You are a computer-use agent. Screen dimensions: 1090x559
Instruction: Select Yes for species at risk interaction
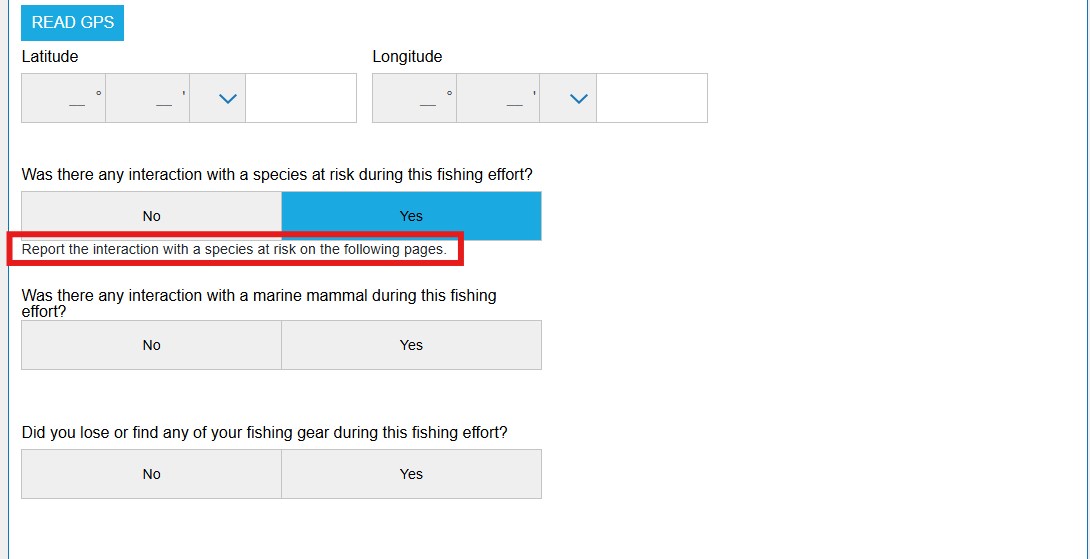[x=411, y=216]
